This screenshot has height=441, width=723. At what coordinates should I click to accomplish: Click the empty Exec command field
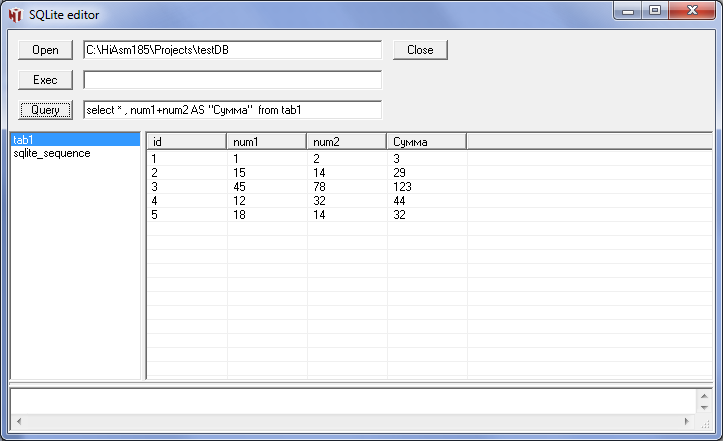pos(232,80)
